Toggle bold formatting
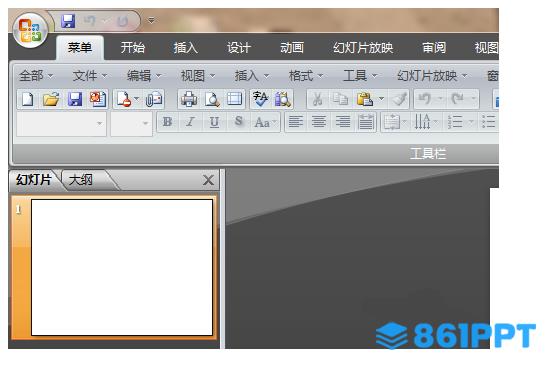 click(x=167, y=122)
